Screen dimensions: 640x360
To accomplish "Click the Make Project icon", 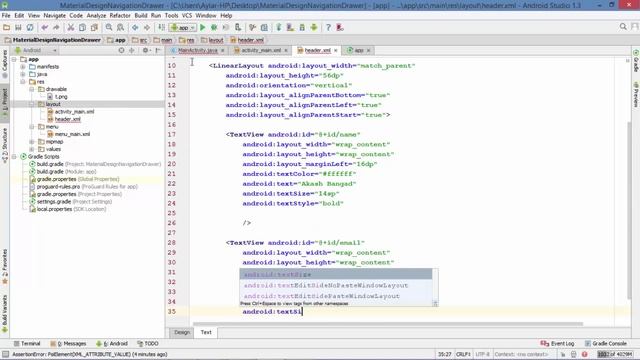I will pos(162,27).
